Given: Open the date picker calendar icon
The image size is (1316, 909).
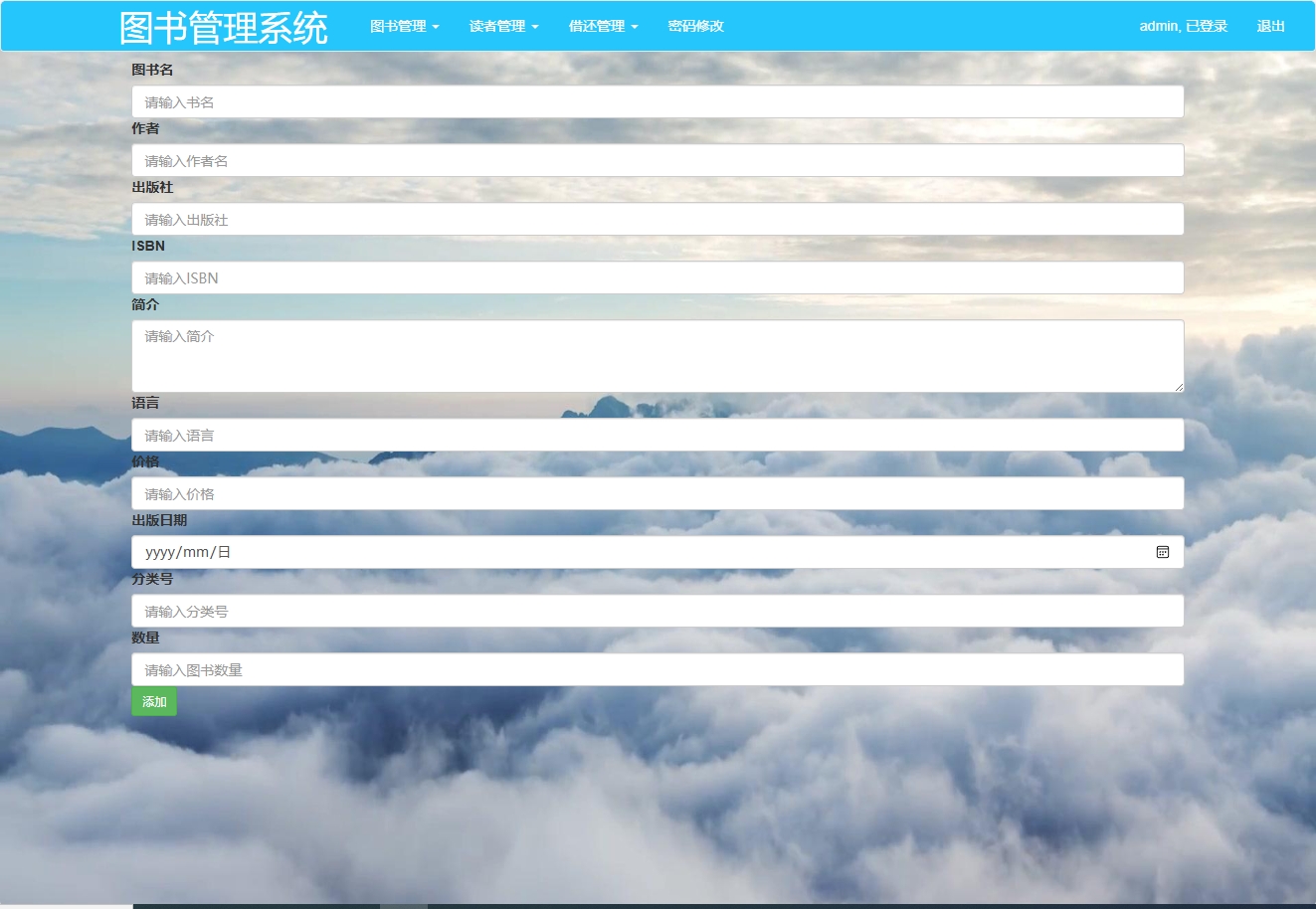Looking at the screenshot, I should [1162, 551].
